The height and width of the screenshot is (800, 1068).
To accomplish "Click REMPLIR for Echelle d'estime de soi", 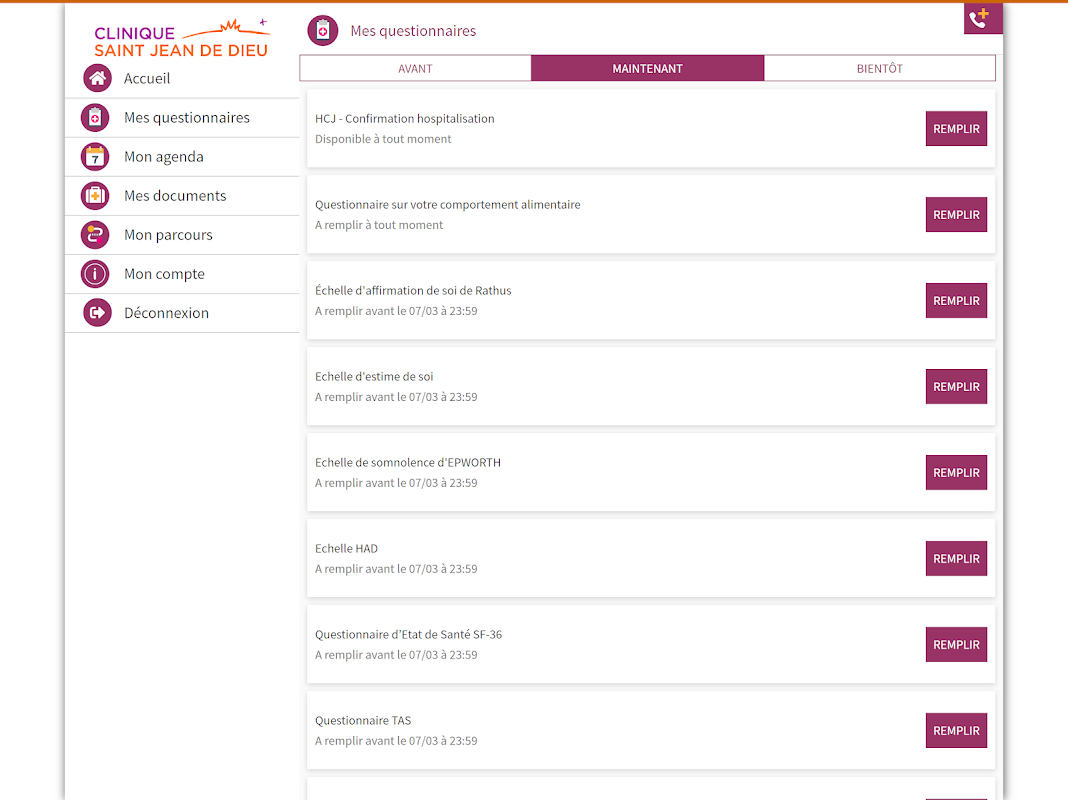I will pos(956,387).
